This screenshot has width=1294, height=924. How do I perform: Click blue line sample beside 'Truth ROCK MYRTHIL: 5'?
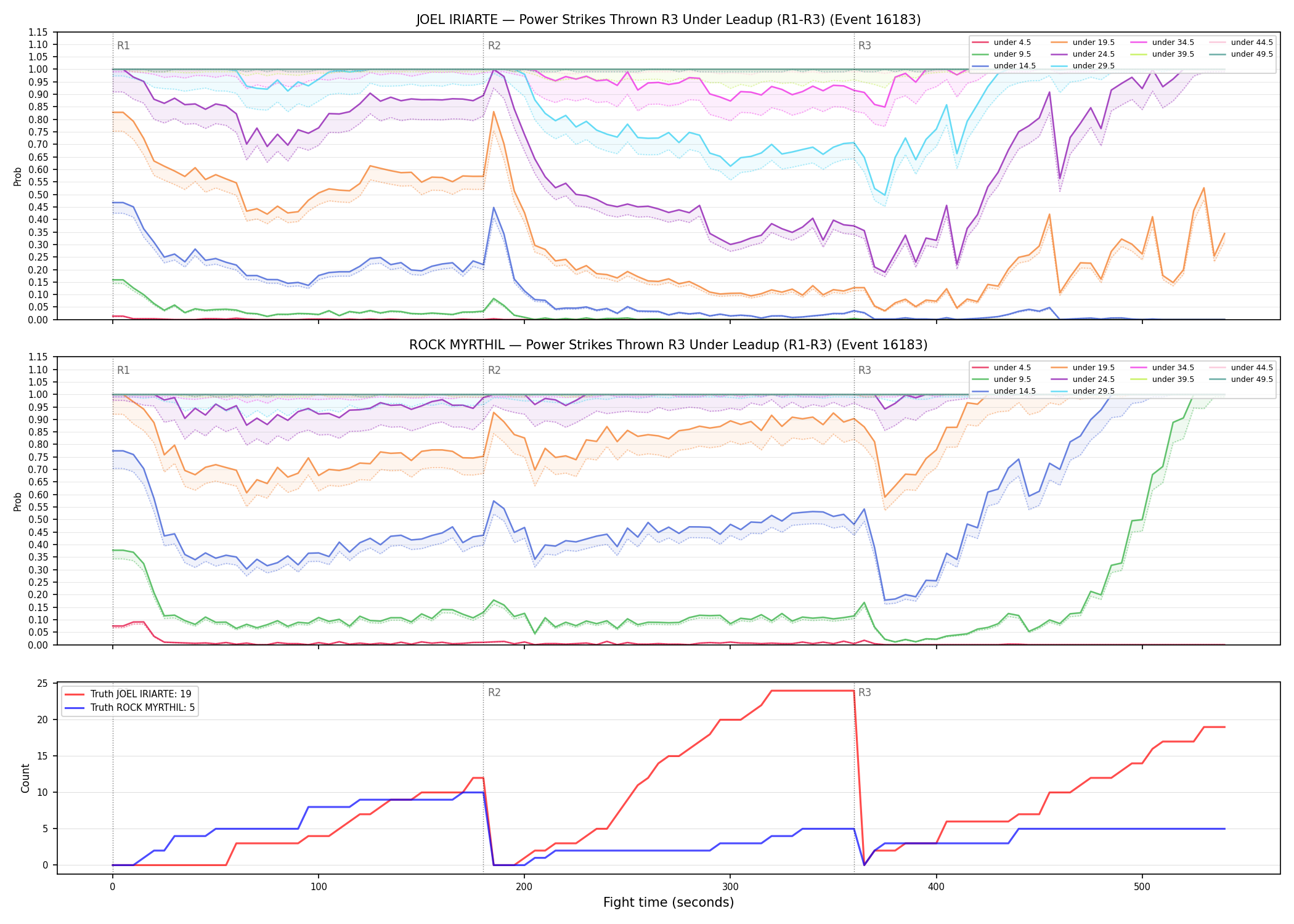point(75,708)
